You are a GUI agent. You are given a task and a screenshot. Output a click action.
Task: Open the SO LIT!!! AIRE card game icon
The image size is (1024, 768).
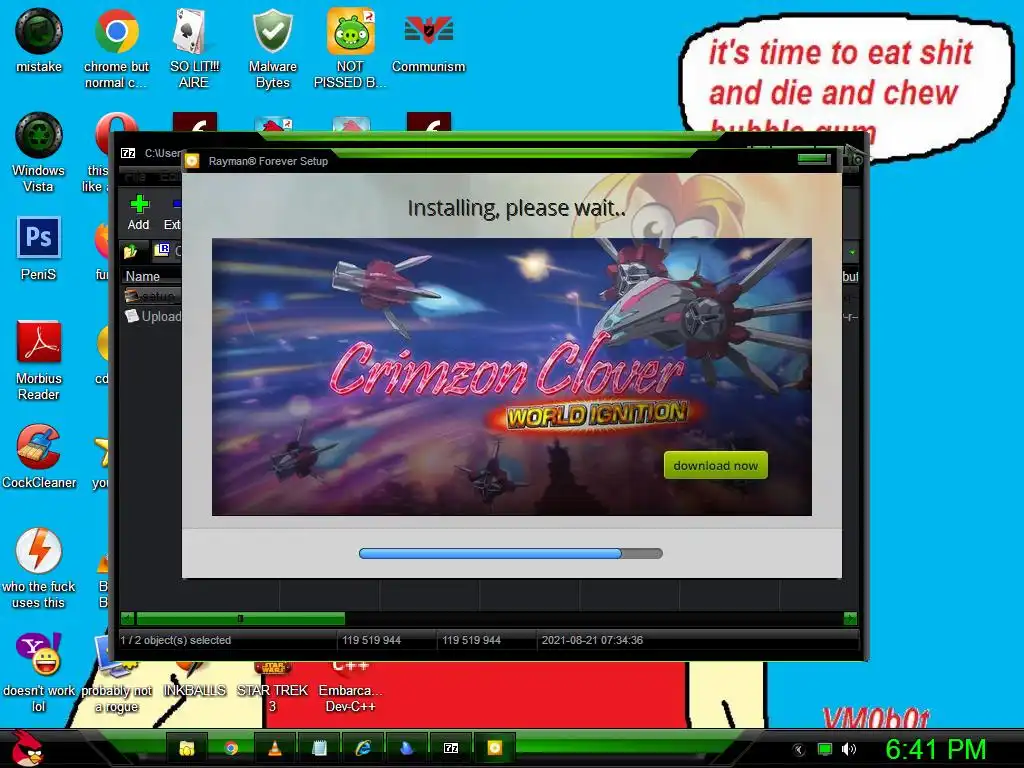pos(193,47)
